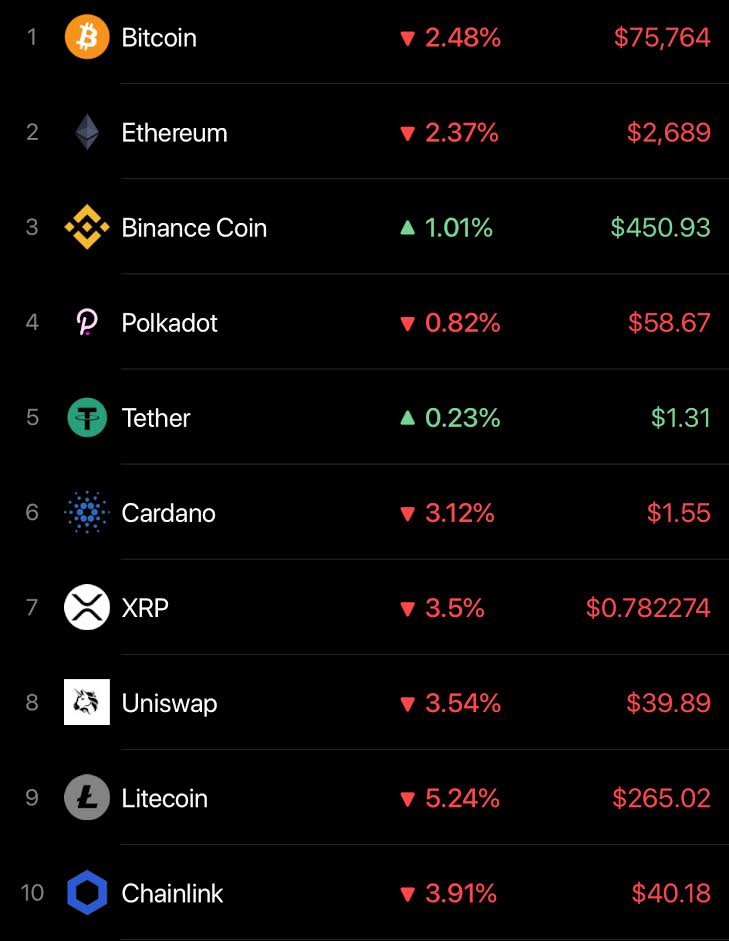Select the Ethereum diamond icon
Image resolution: width=729 pixels, height=941 pixels.
(87, 132)
